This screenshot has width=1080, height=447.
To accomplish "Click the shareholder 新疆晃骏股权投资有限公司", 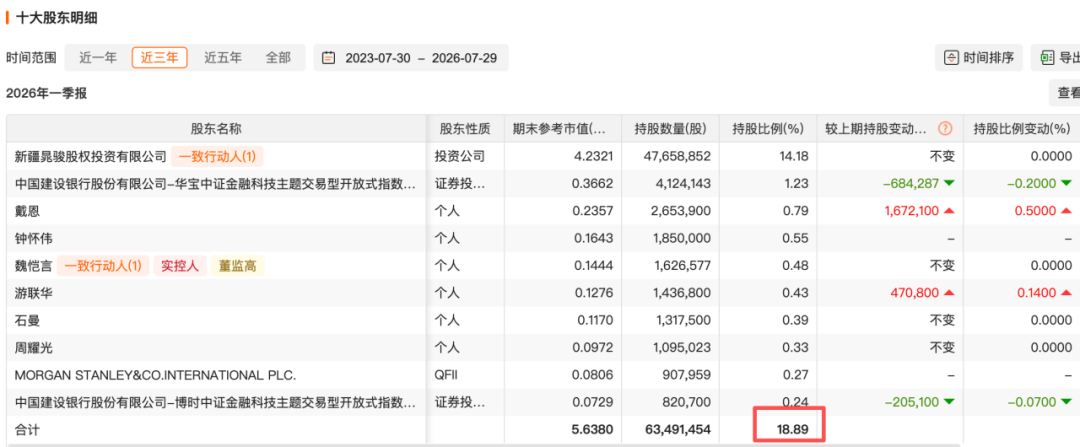I will (91, 156).
